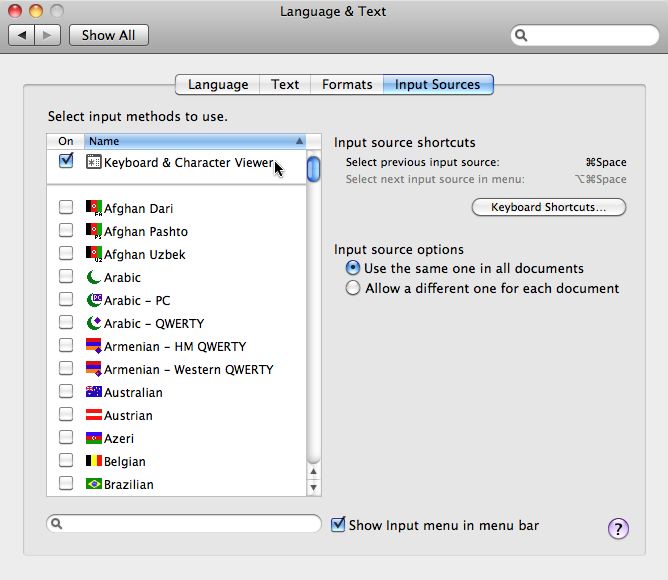Screen dimensions: 668x580
Task: Click the Brazilian flag icon
Action: 94,485
